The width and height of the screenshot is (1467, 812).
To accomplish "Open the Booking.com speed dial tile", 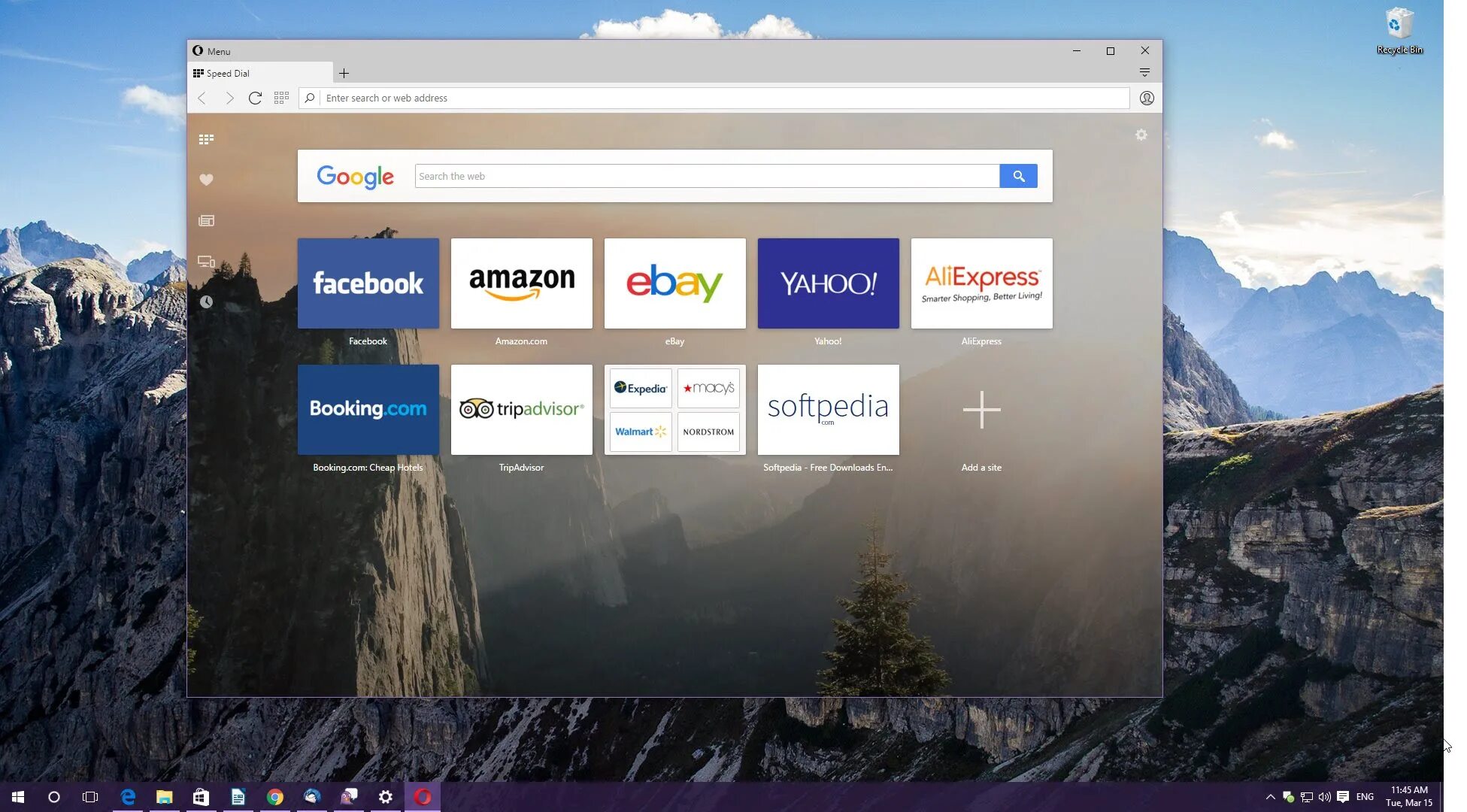I will pos(368,410).
